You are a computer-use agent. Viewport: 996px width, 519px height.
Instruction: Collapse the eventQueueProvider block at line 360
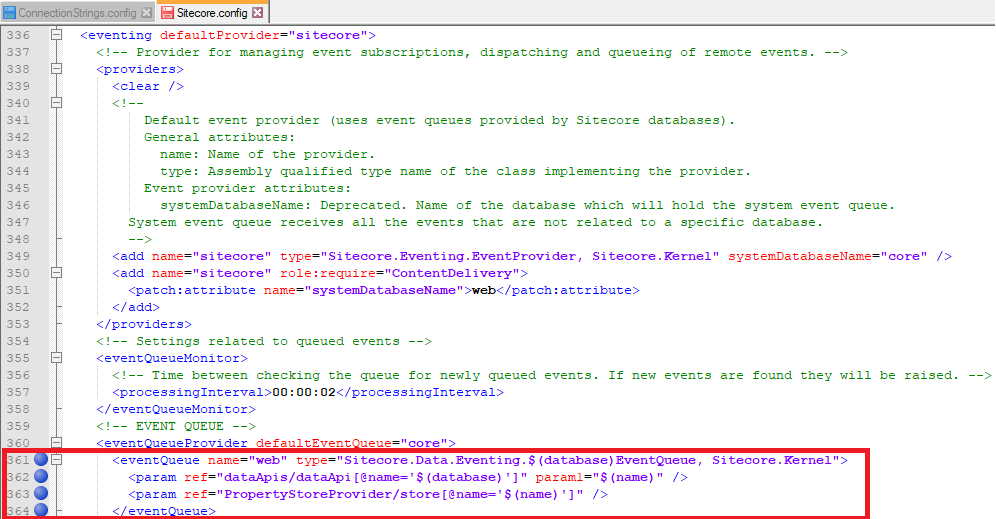[x=57, y=443]
